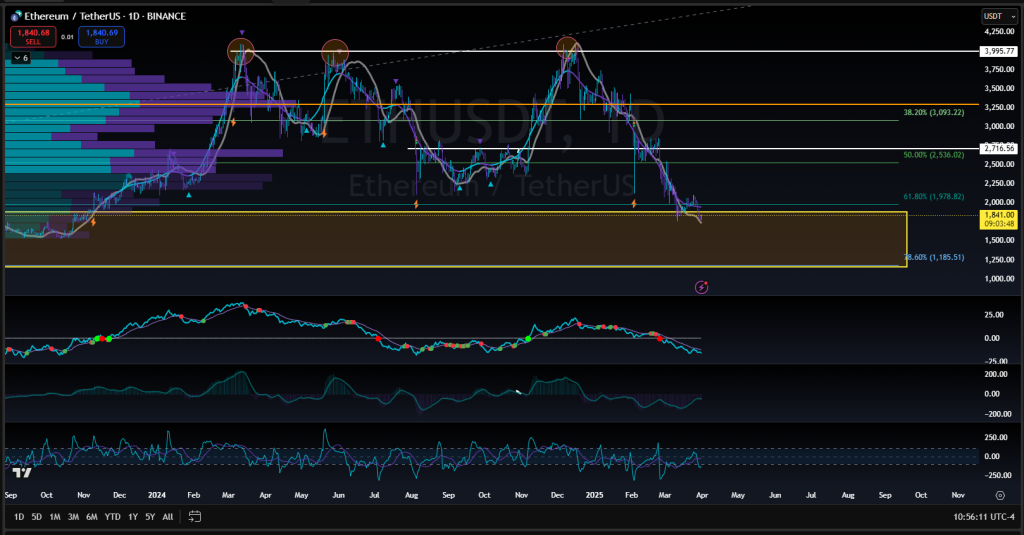Image resolution: width=1024 pixels, height=535 pixels.
Task: Open the Go to date calendar icon
Action: pyautogui.click(x=195, y=516)
